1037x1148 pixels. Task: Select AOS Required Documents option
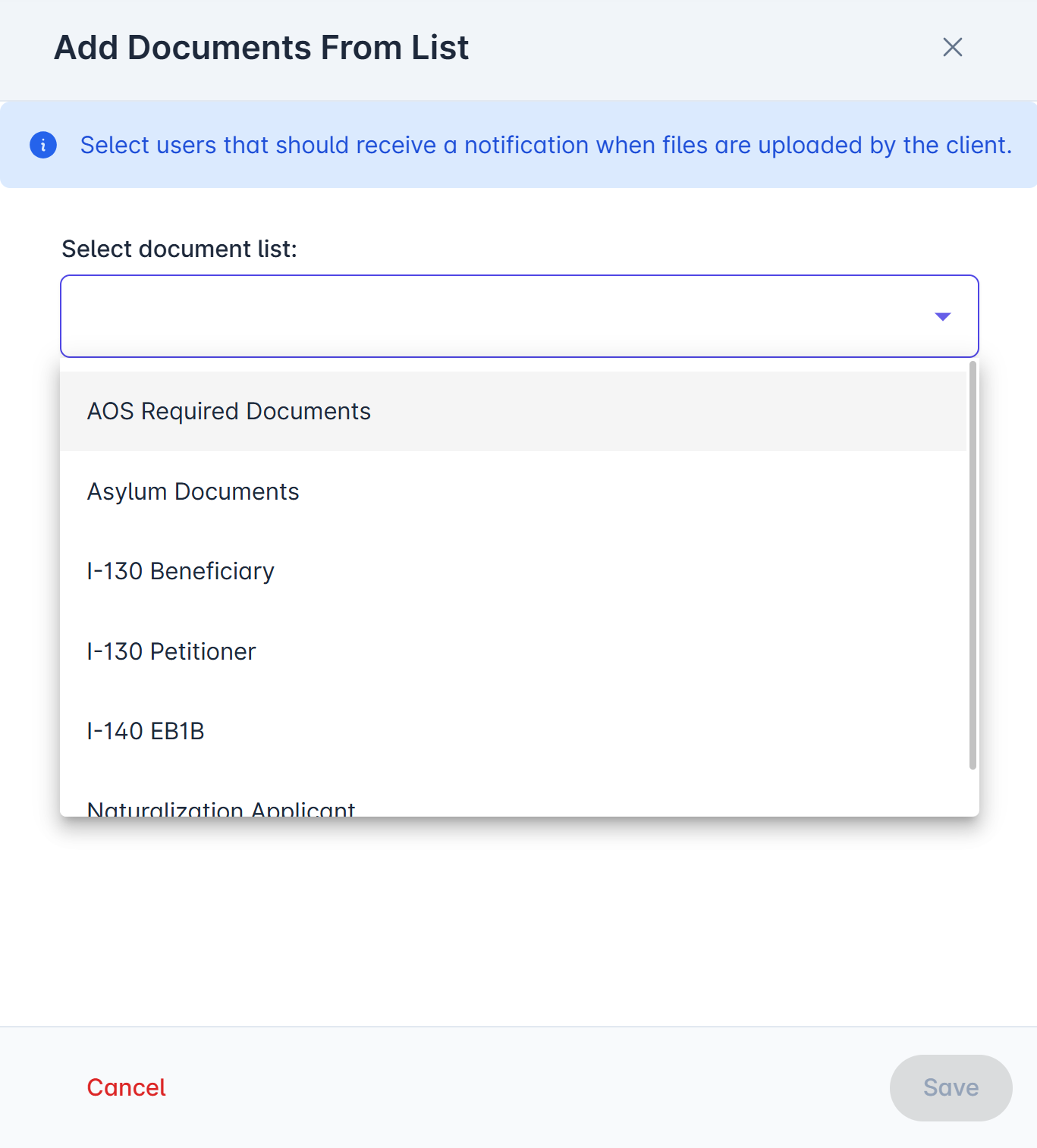(229, 412)
